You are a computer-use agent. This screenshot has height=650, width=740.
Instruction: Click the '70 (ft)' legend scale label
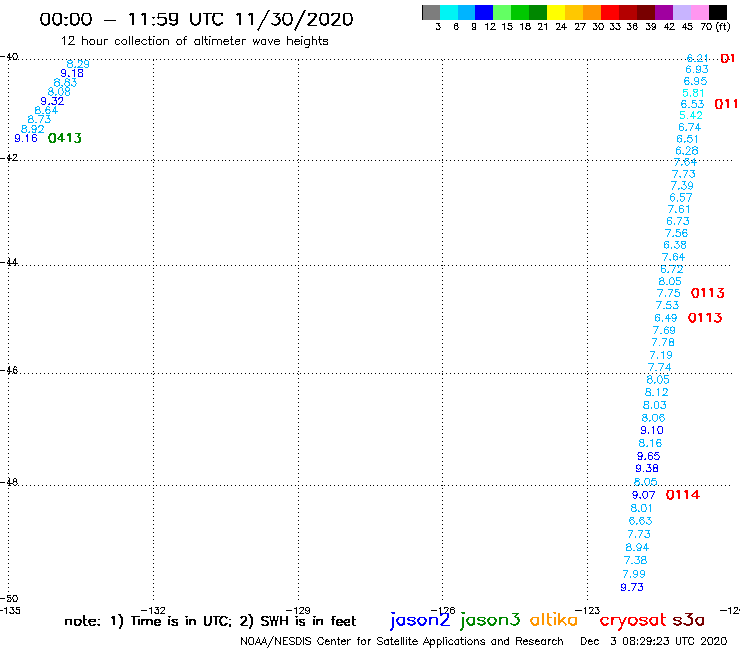pyautogui.click(x=715, y=26)
